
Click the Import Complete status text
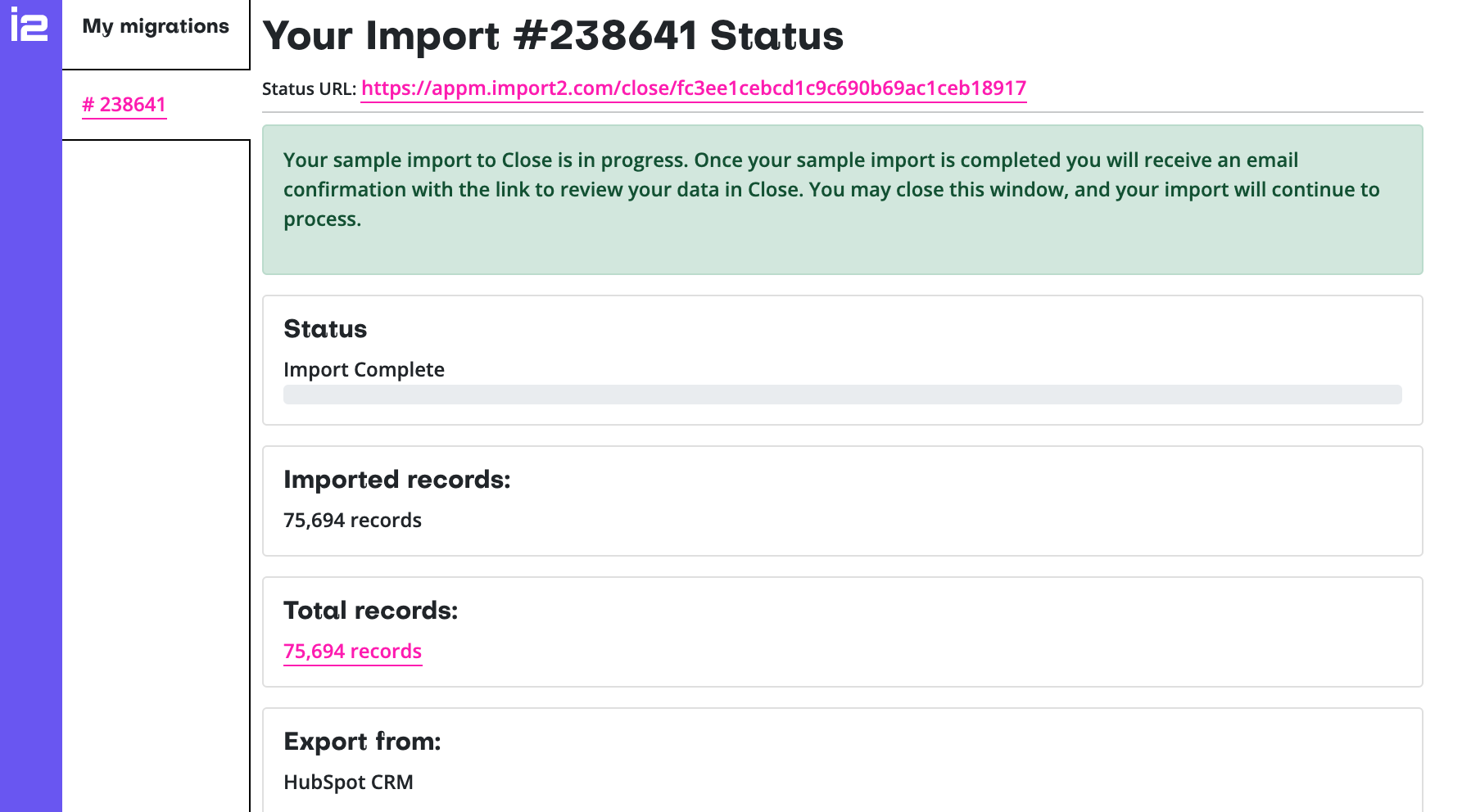click(364, 370)
